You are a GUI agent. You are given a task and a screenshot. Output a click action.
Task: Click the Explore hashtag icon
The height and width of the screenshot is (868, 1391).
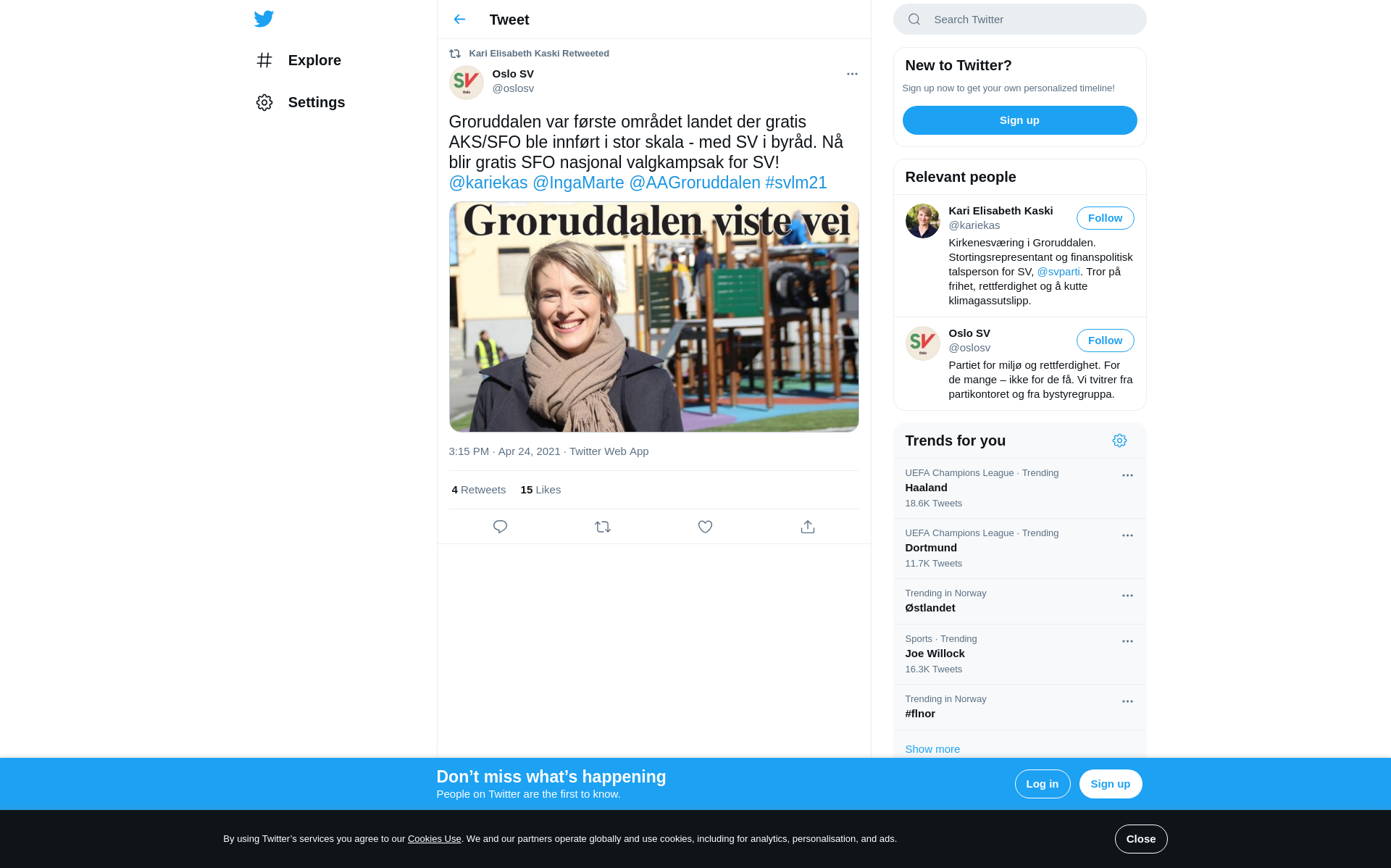(264, 60)
